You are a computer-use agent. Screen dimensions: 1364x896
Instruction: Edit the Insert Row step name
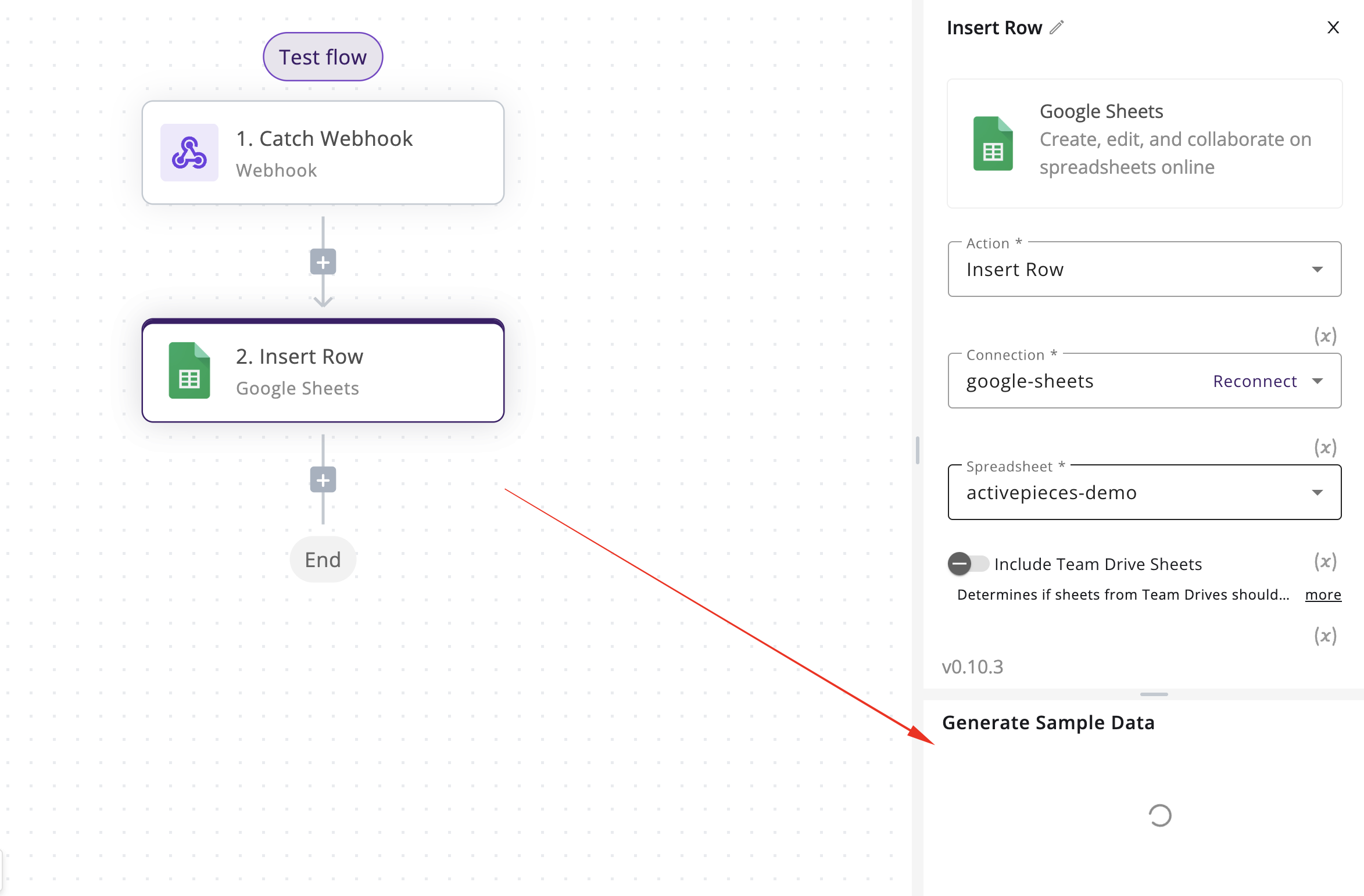point(1057,27)
